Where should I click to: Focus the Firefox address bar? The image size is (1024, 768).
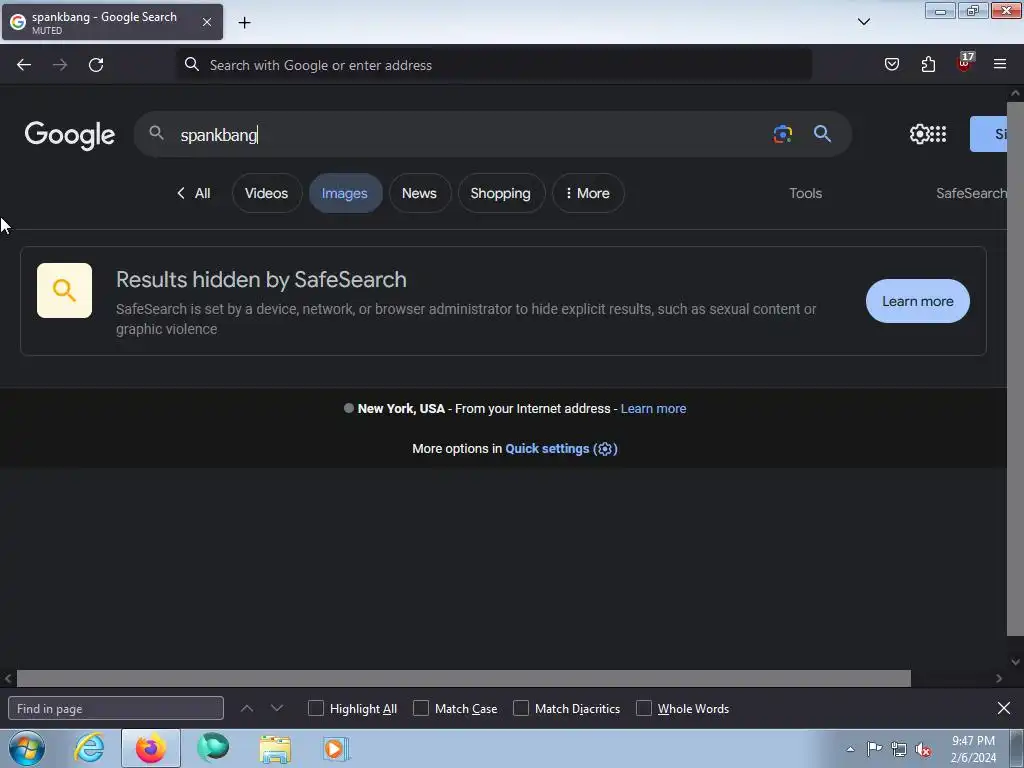pyautogui.click(x=494, y=65)
